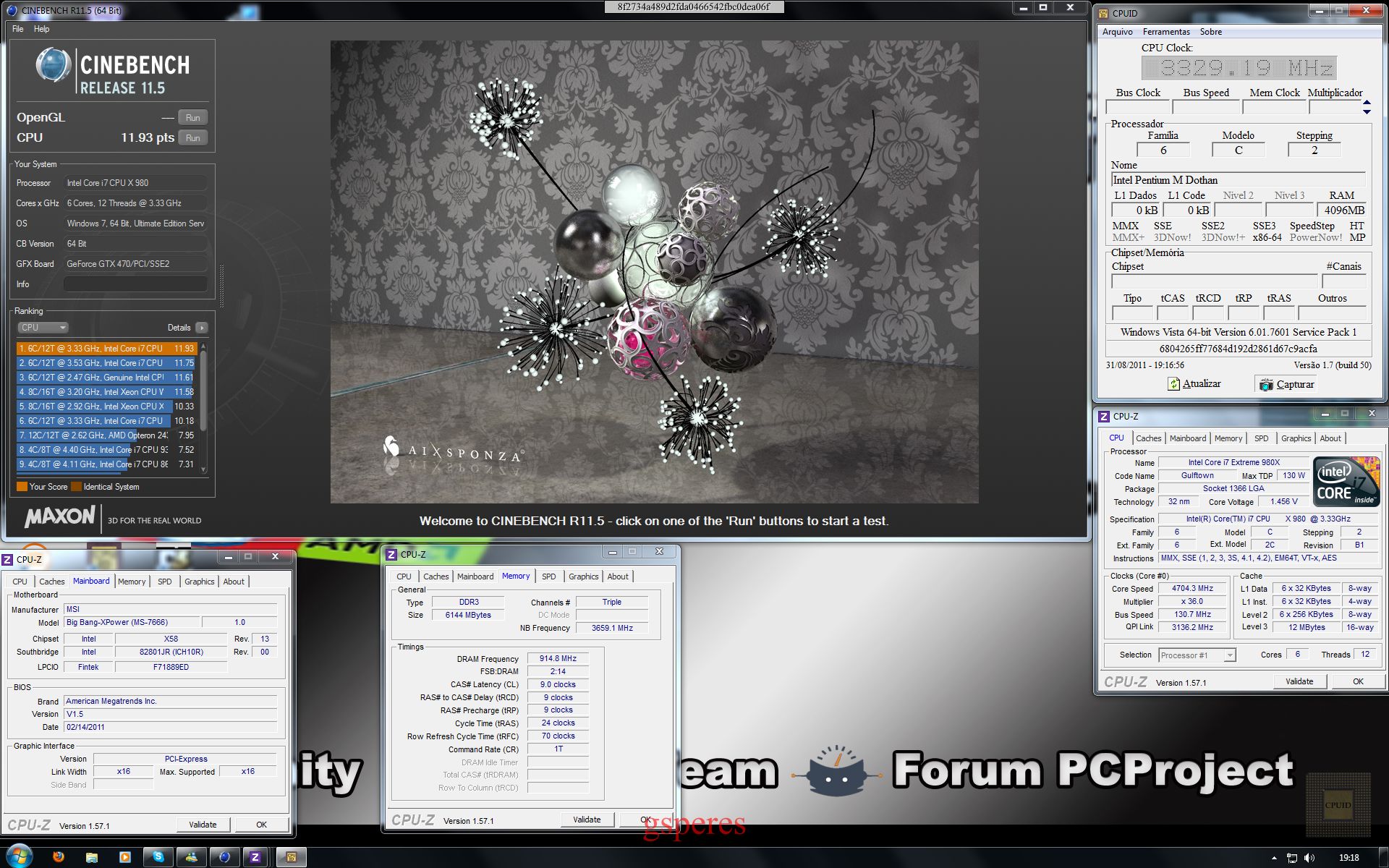Open About tab in the CPU-Z CPU window
1389x868 pixels.
coord(1330,438)
